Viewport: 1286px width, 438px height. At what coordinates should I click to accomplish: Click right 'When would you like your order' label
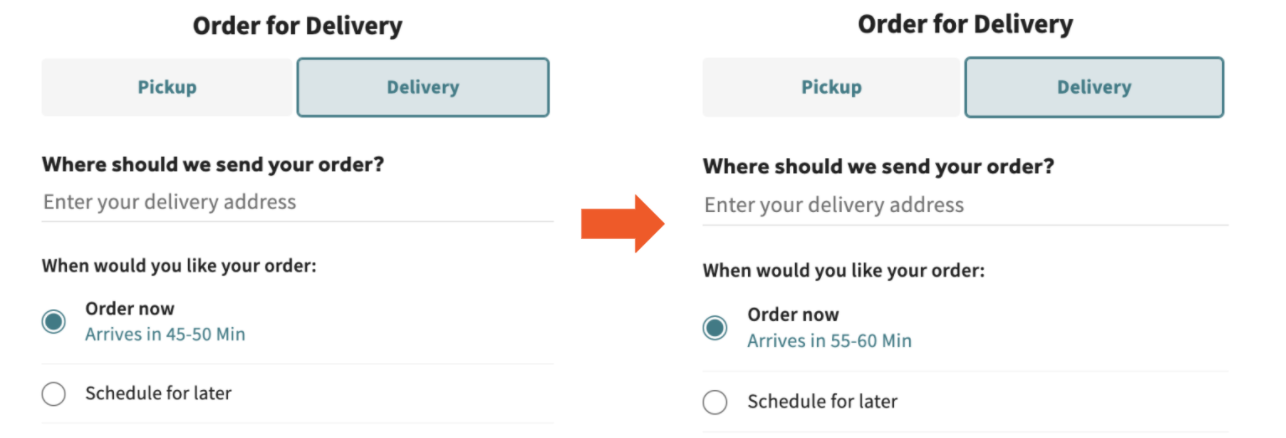click(844, 270)
